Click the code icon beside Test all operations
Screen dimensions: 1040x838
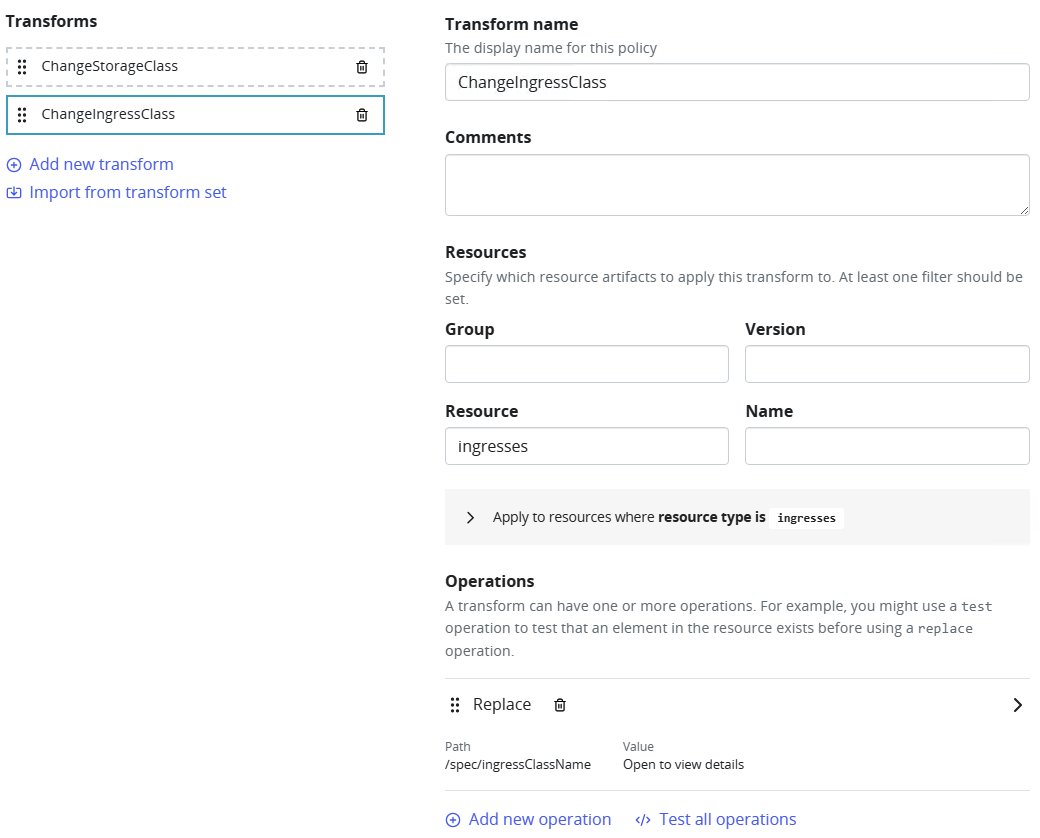coord(643,820)
